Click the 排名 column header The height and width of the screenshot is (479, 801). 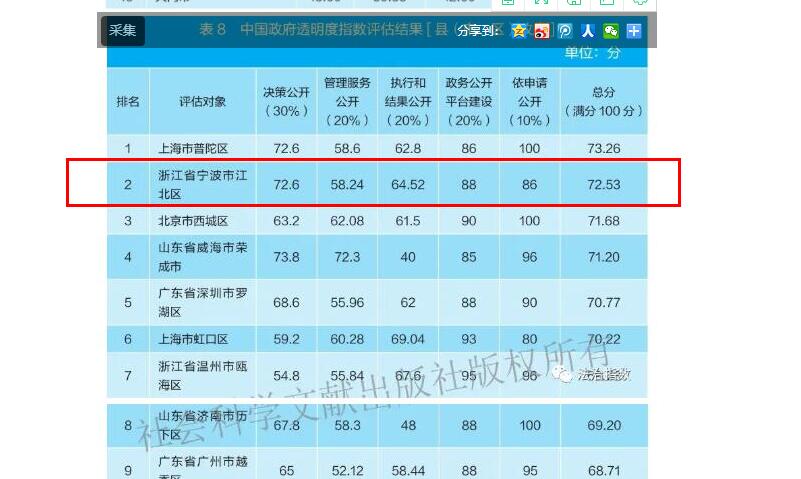tap(128, 101)
